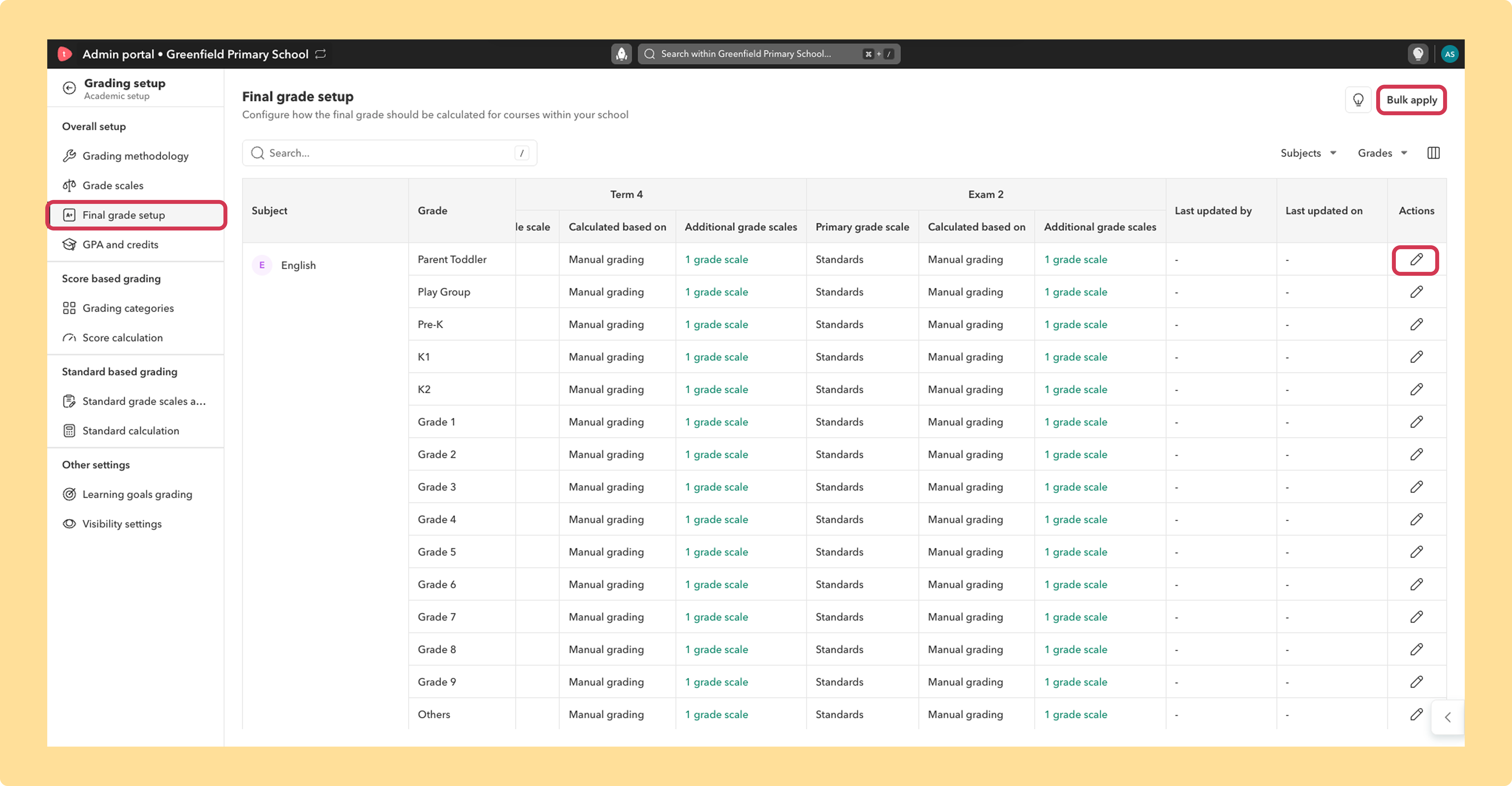This screenshot has height=786, width=1512.
Task: Click the English subject name
Action: [298, 265]
